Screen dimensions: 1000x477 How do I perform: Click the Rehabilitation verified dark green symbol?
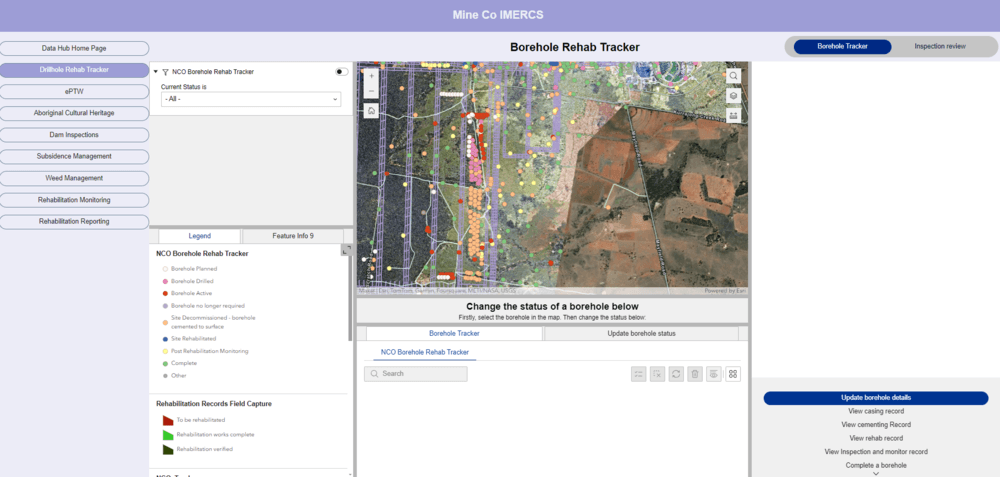tap(168, 450)
